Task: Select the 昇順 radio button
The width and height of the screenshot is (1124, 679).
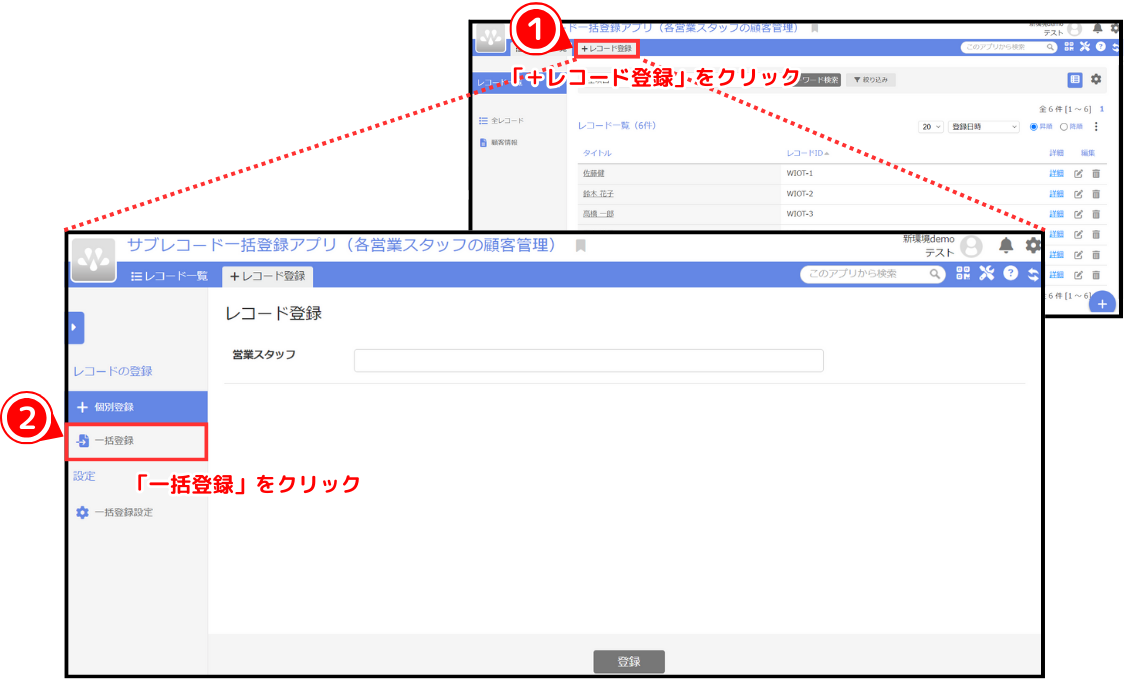Action: [1034, 127]
